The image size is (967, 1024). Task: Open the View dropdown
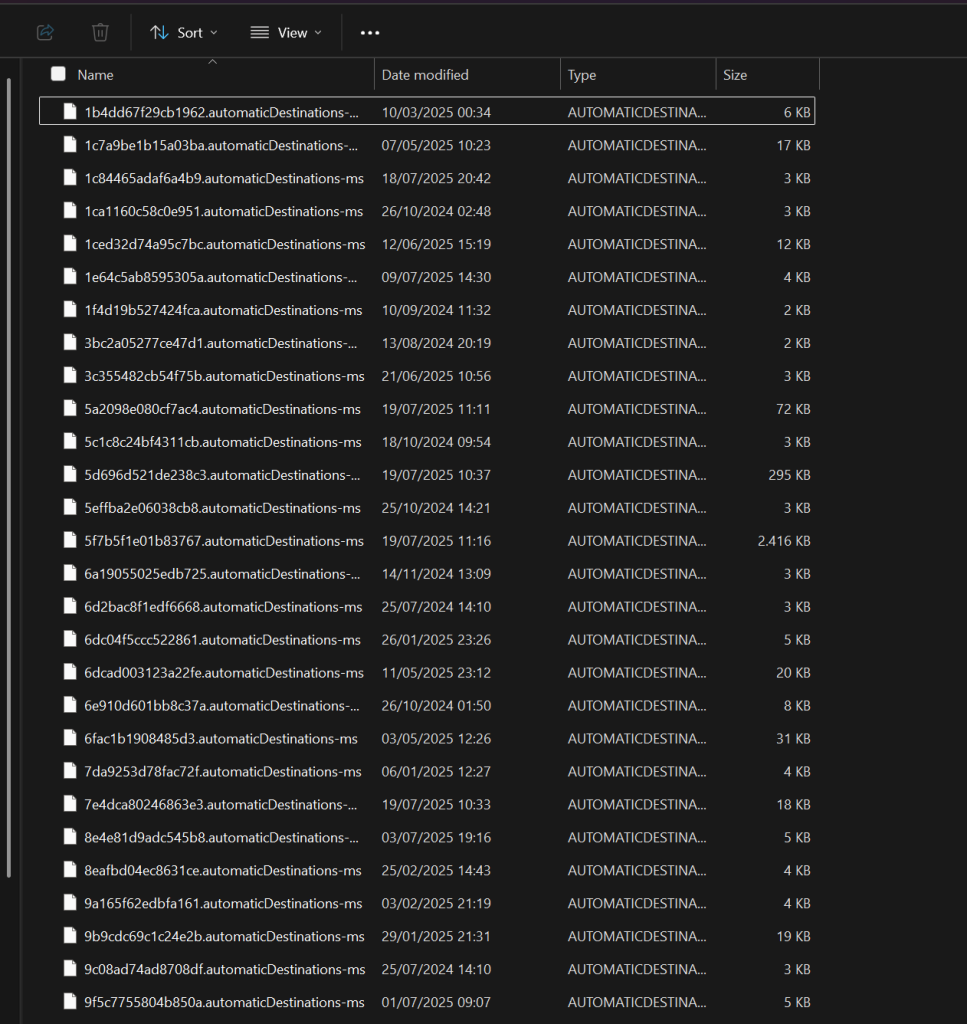(286, 33)
